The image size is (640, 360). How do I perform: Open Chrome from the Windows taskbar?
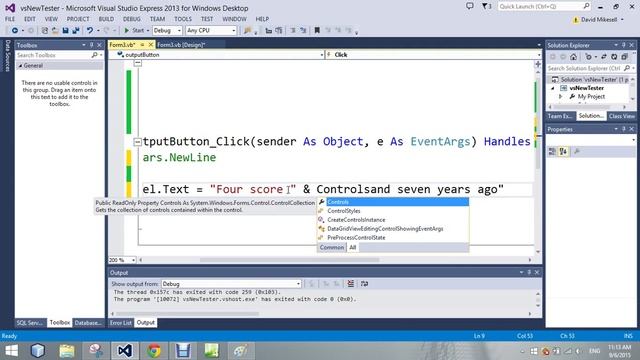click(154, 351)
